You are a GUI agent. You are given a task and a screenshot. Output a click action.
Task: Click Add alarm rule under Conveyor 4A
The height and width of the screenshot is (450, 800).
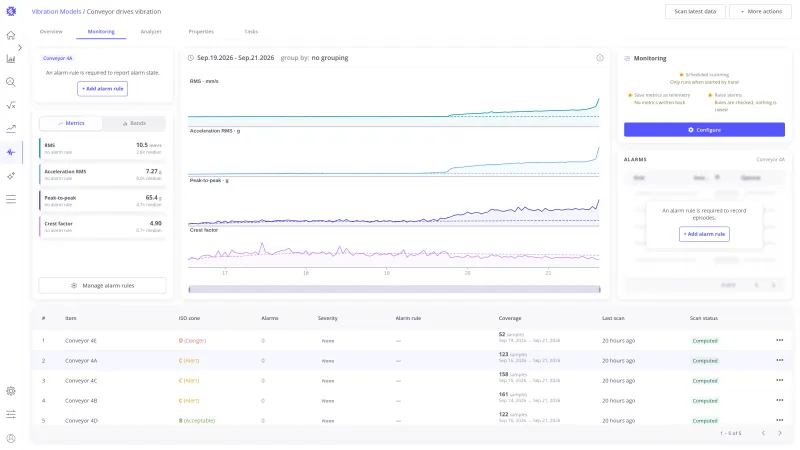click(103, 89)
